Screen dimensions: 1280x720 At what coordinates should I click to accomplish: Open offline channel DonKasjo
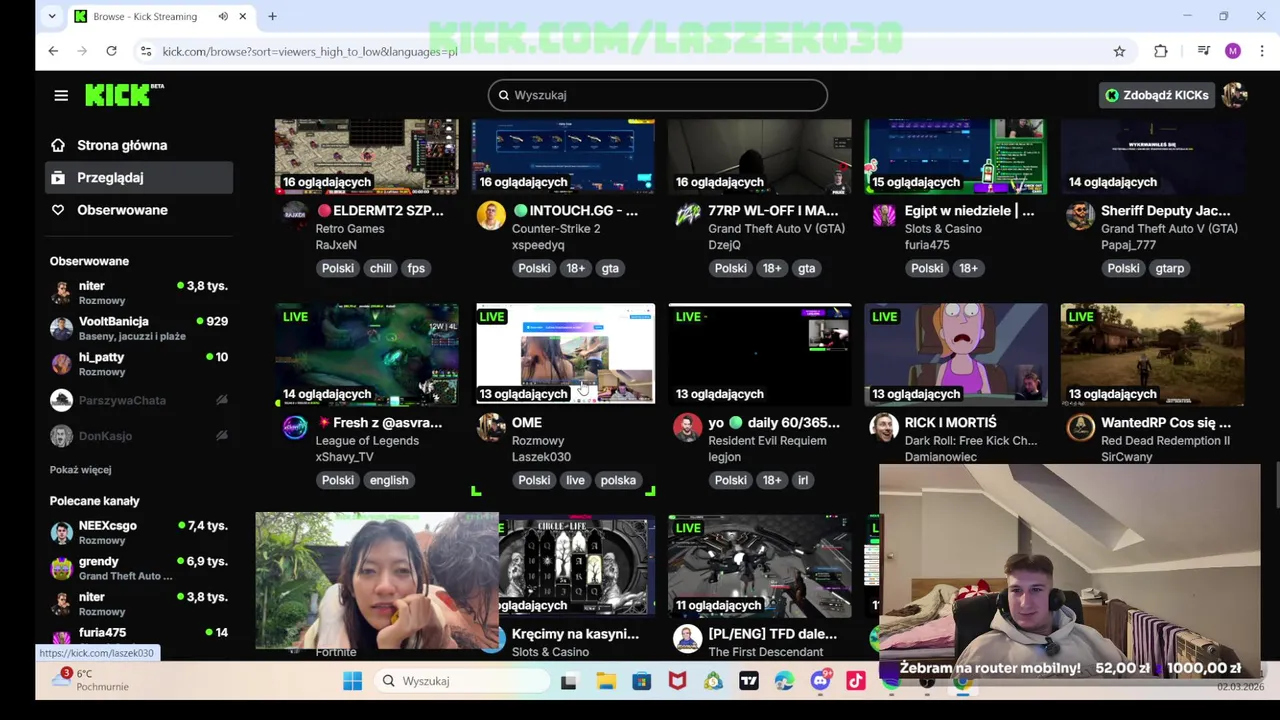(x=139, y=436)
